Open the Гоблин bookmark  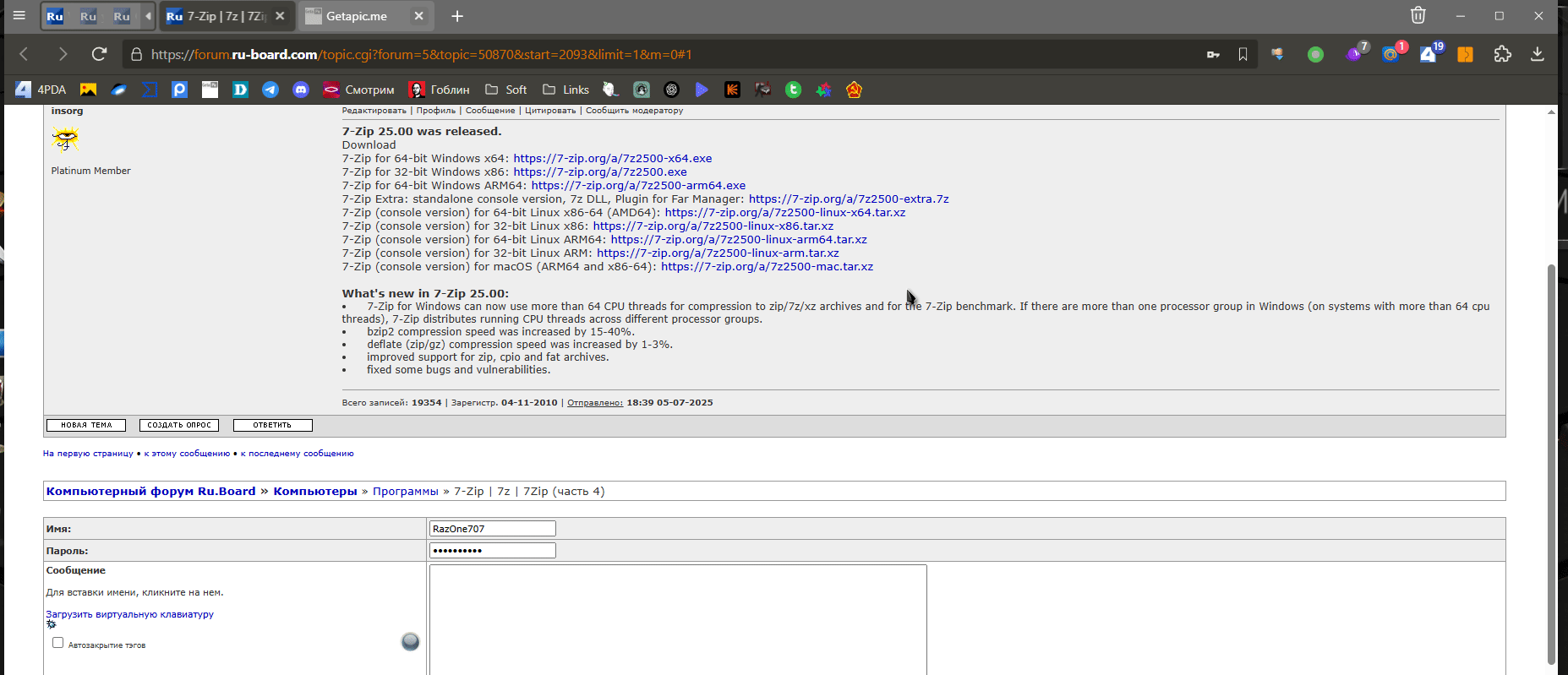[440, 90]
